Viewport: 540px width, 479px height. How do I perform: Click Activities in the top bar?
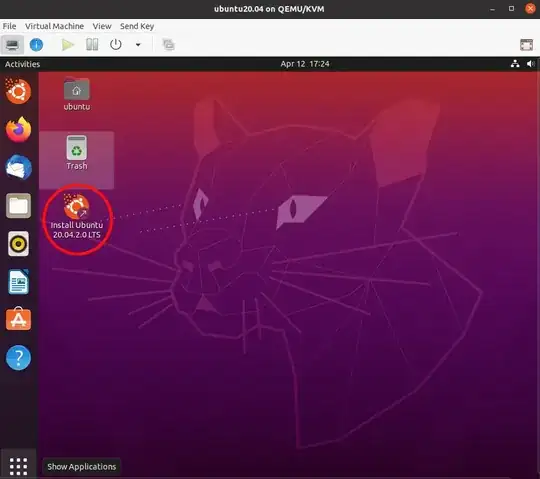(22, 64)
